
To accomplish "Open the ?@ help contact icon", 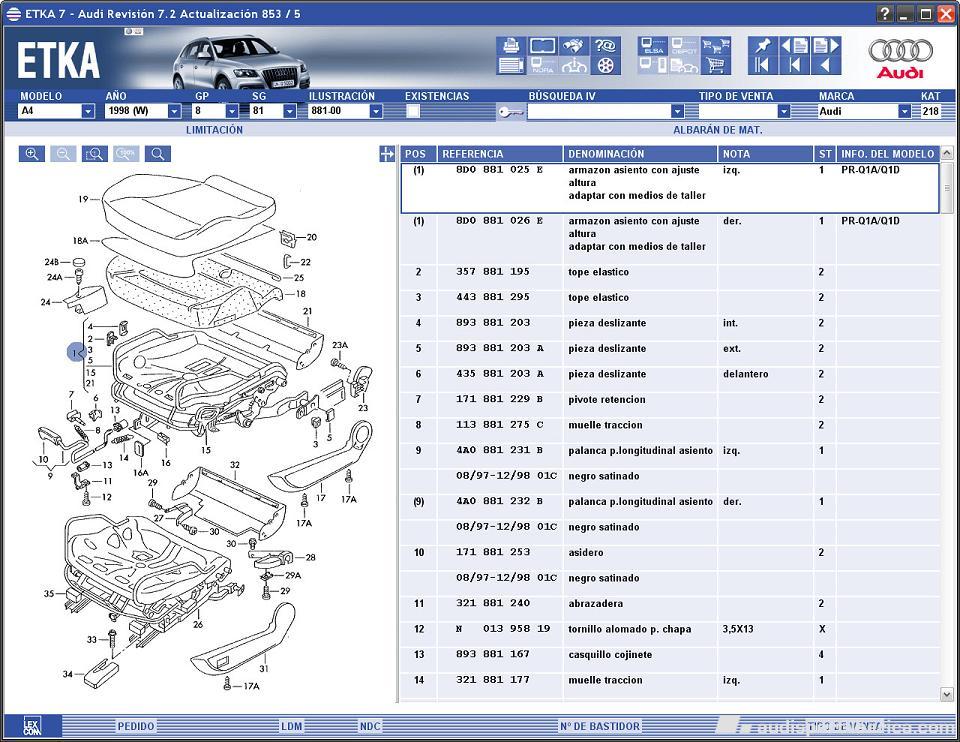I will click(605, 46).
